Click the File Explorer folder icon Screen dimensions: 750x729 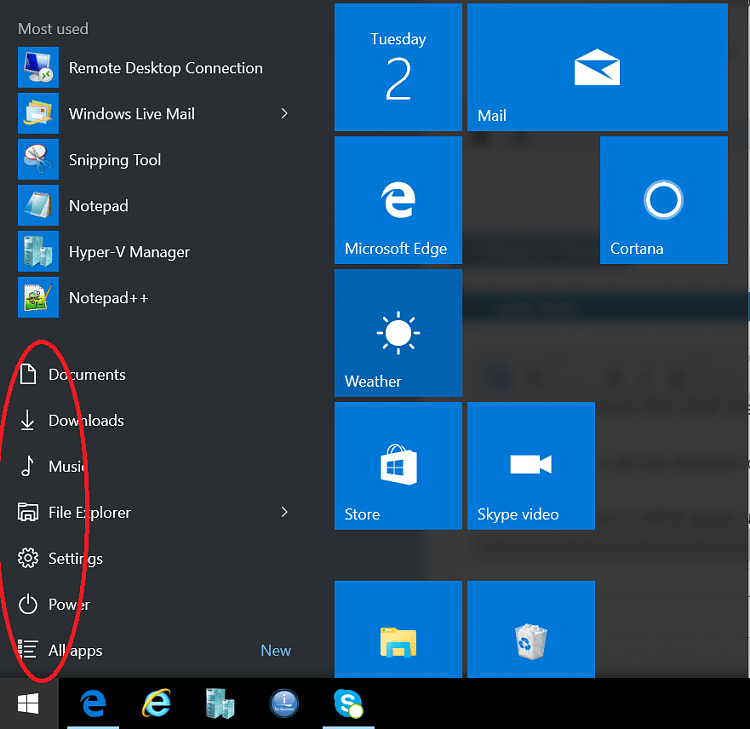28,512
